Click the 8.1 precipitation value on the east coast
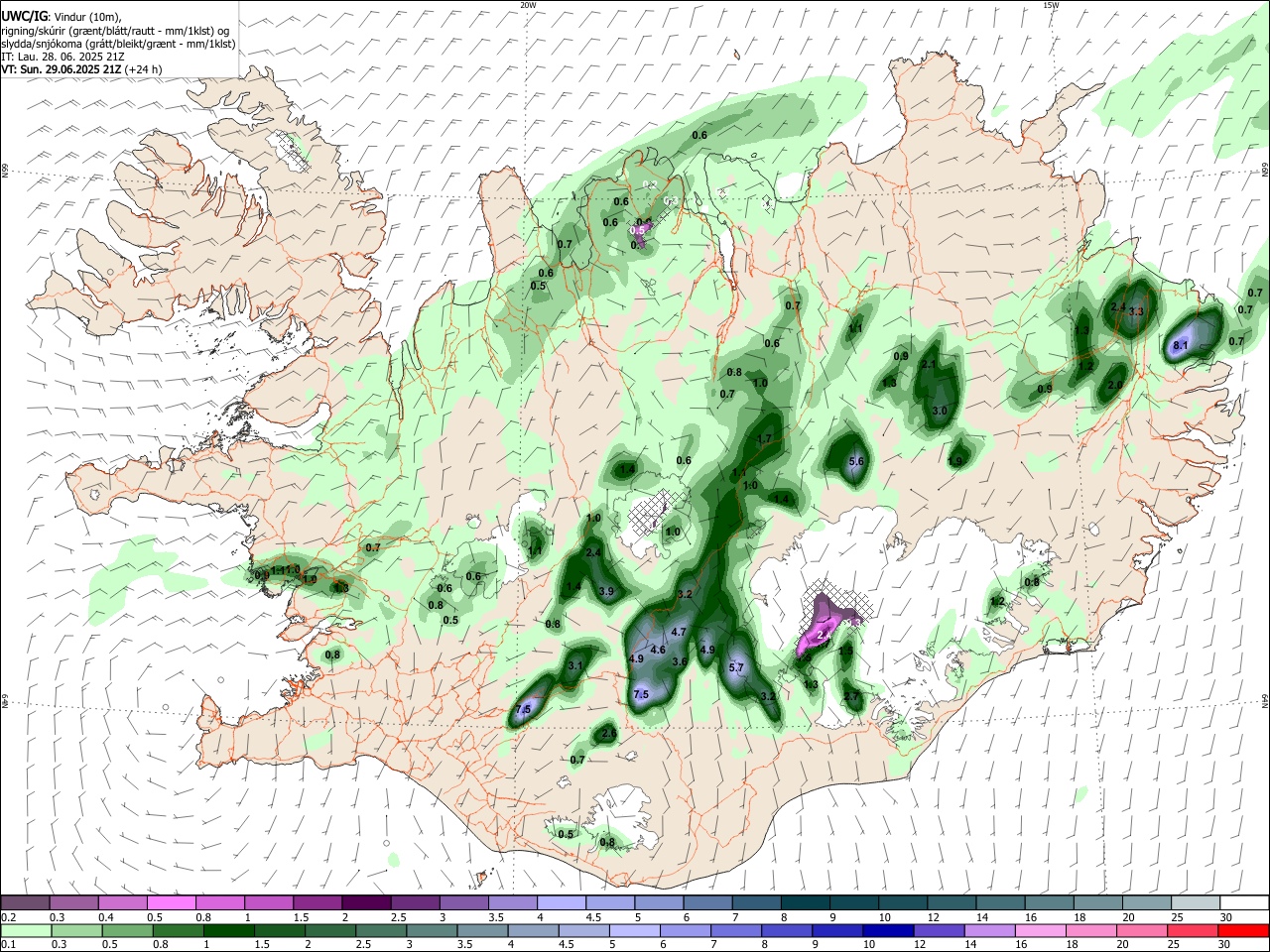 [x=1181, y=345]
